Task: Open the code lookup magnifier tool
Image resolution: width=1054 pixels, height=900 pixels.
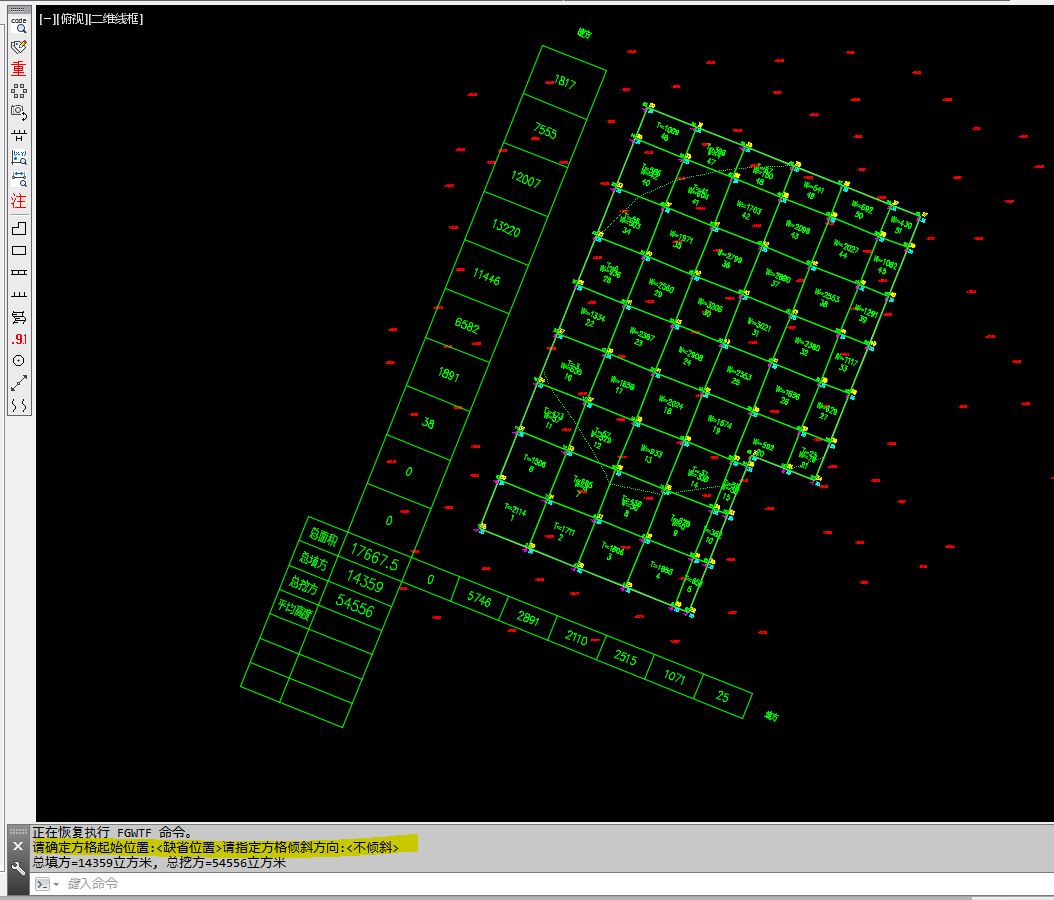Action: pyautogui.click(x=19, y=26)
